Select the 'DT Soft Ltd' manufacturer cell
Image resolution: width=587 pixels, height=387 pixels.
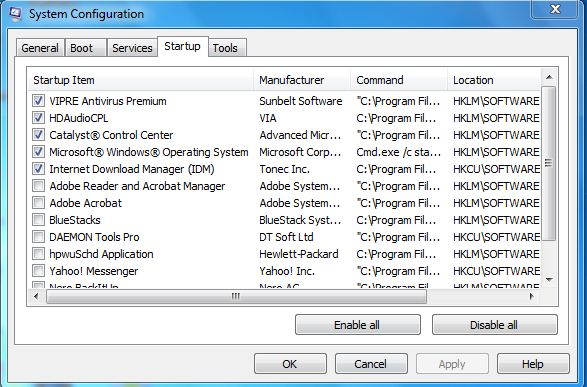click(286, 237)
